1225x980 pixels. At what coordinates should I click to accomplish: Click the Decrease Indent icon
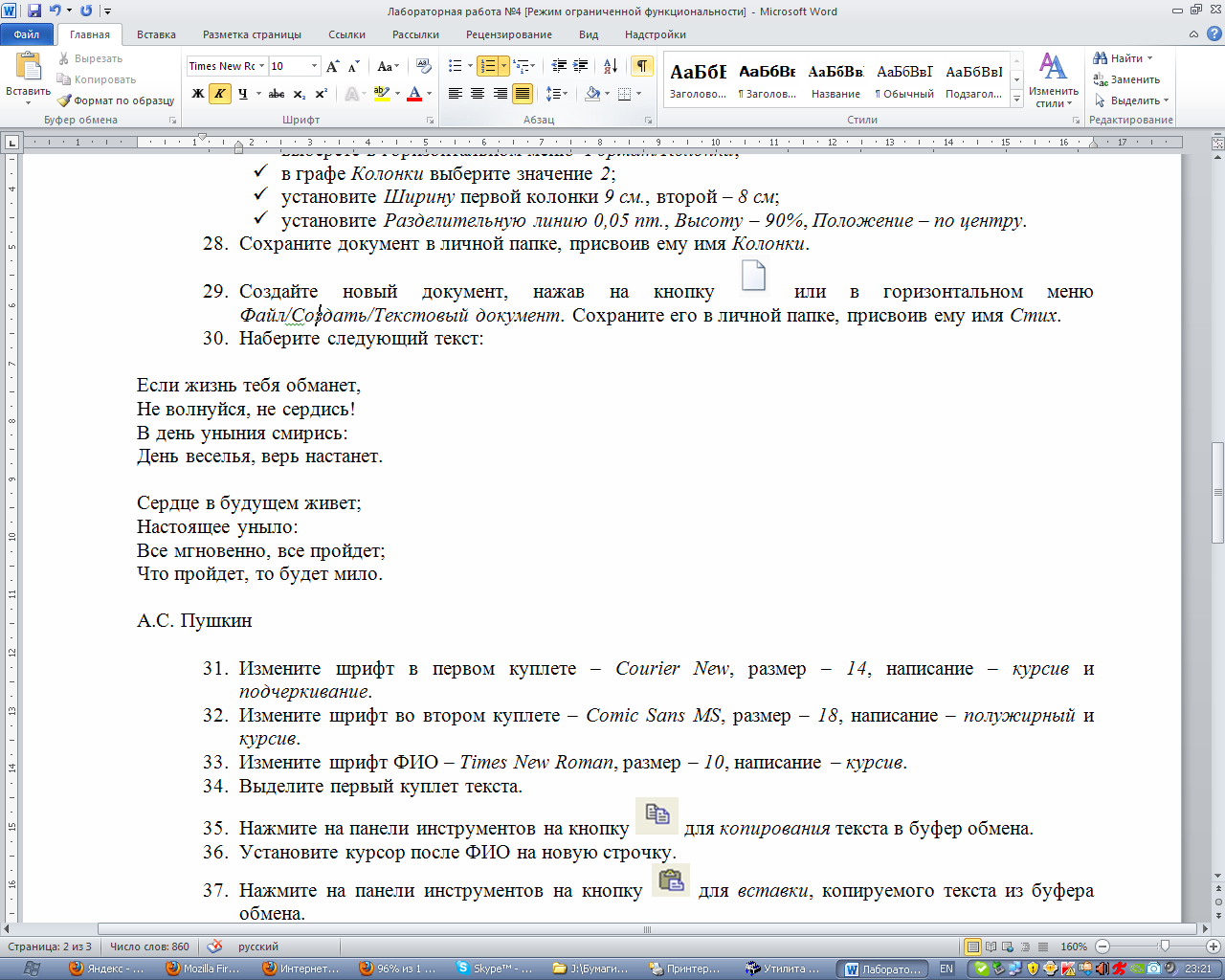[560, 66]
